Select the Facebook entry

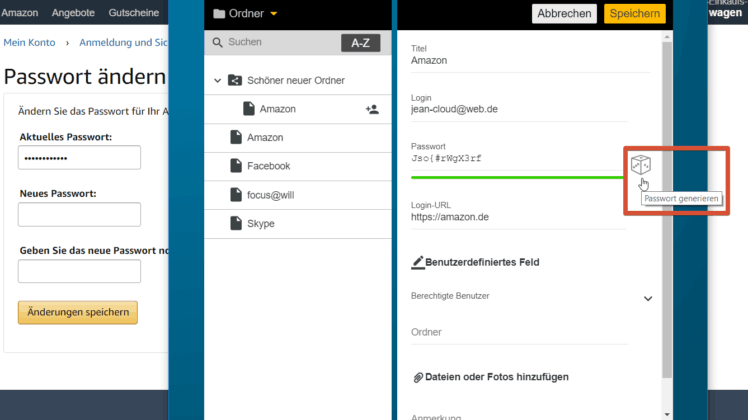298,166
